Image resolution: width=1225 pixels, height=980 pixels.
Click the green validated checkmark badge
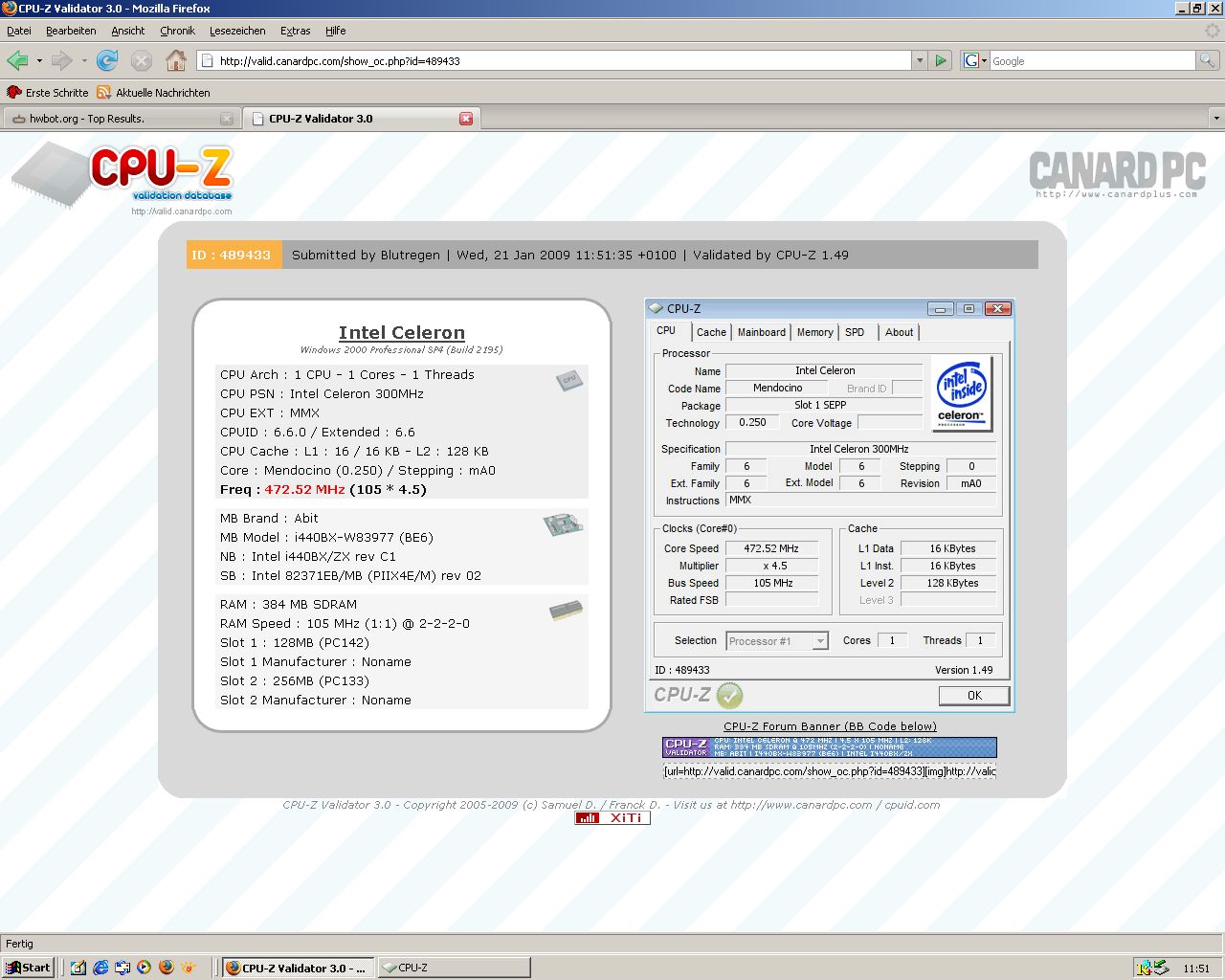(729, 695)
